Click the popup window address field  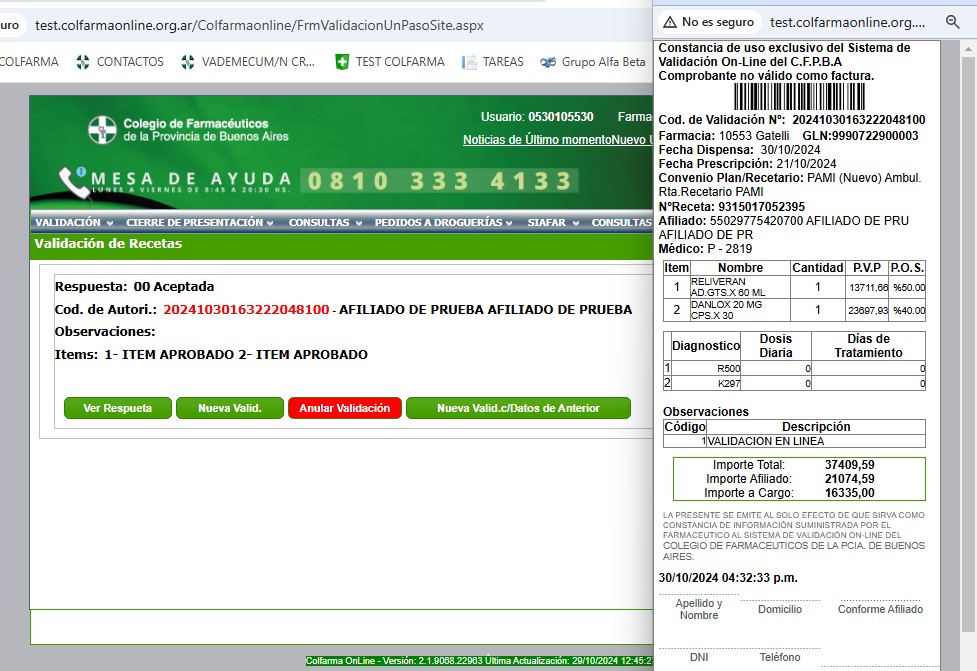click(x=847, y=22)
